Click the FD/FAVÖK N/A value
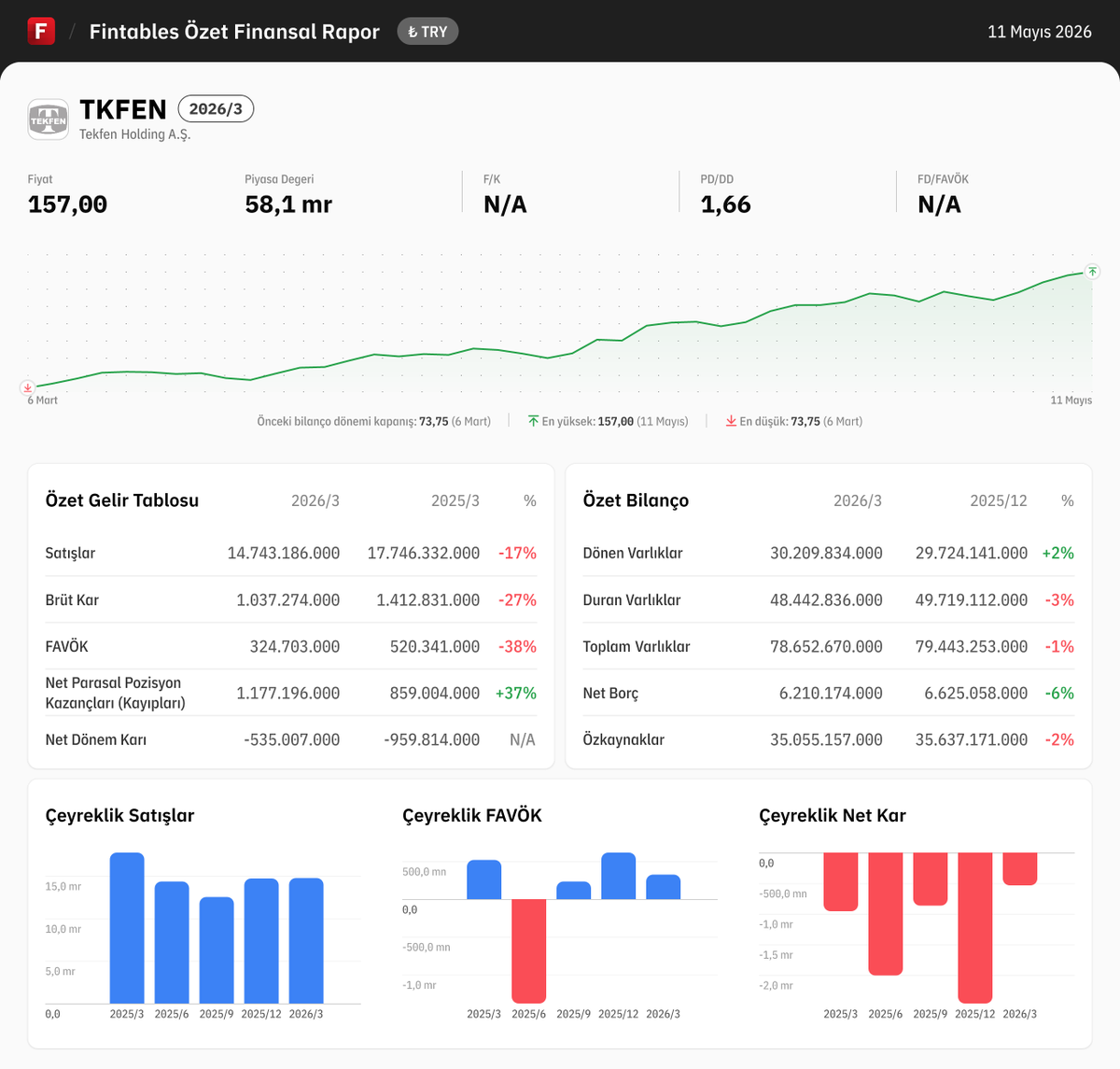Image resolution: width=1120 pixels, height=1069 pixels. 939,204
